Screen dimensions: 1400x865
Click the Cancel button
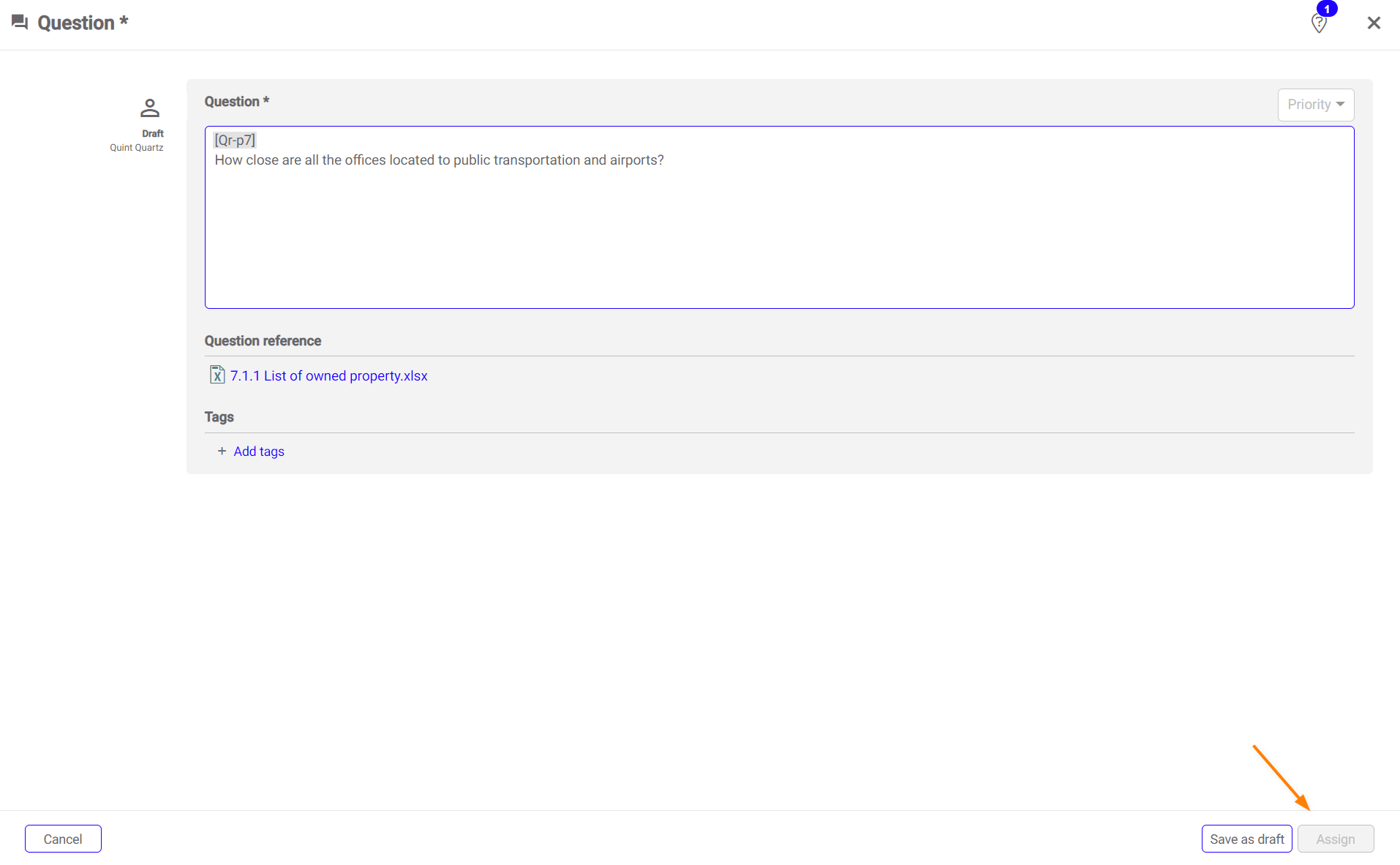pos(63,839)
